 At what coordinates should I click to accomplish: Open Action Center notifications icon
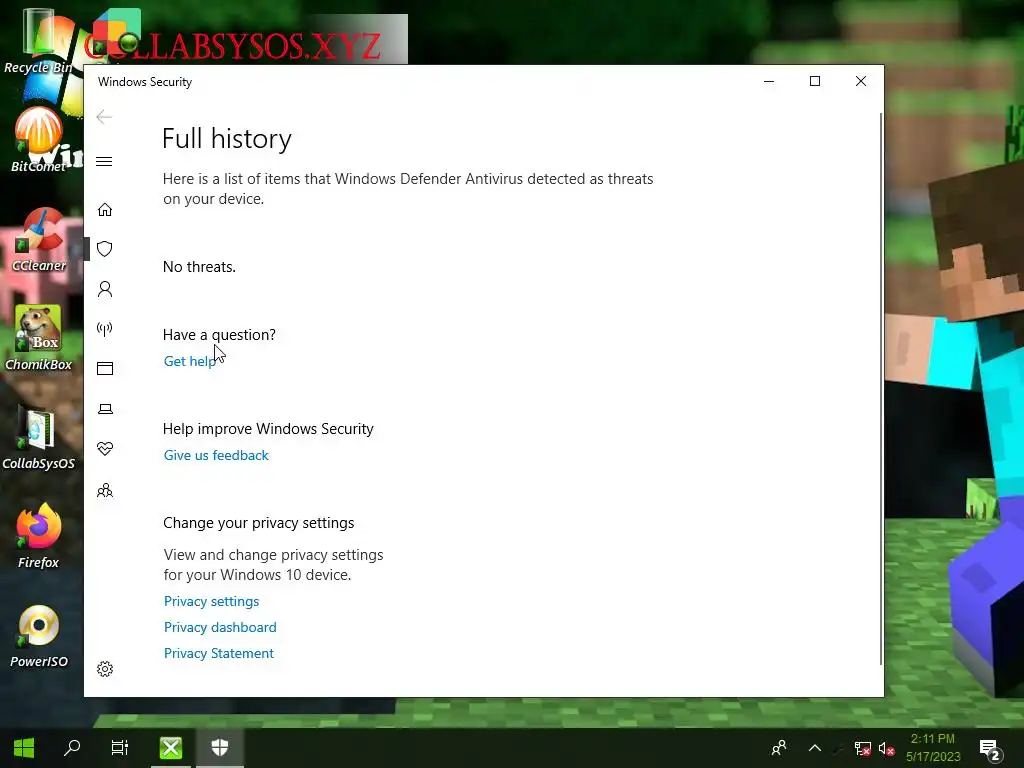point(990,749)
